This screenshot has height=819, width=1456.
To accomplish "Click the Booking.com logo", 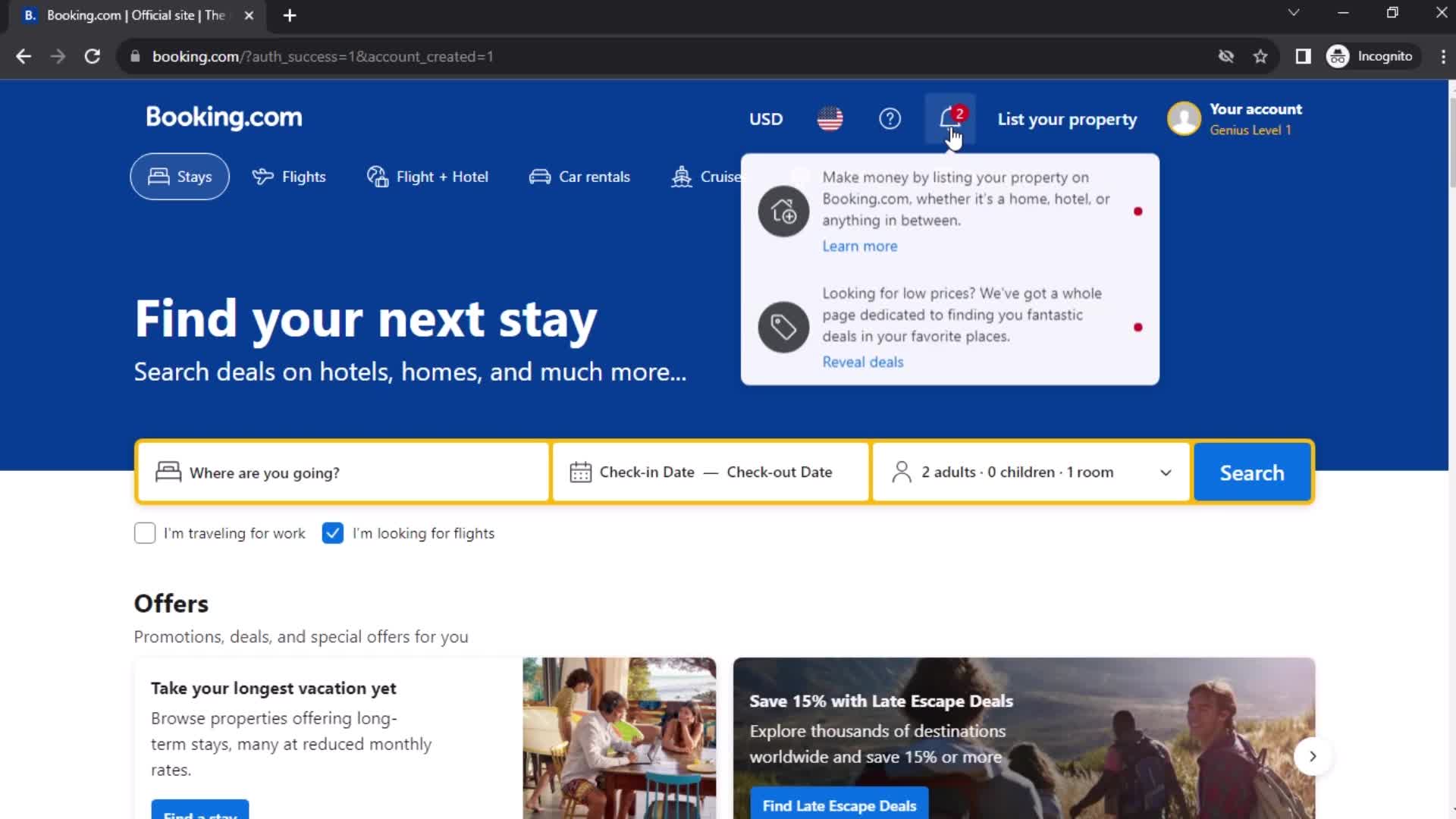I will pos(224,118).
